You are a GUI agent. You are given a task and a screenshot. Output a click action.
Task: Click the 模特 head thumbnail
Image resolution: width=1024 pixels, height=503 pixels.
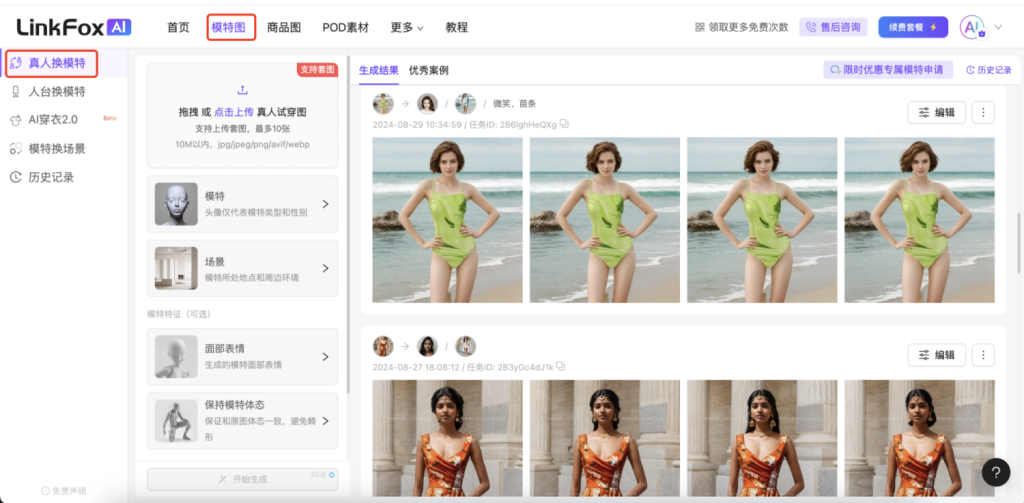(176, 204)
